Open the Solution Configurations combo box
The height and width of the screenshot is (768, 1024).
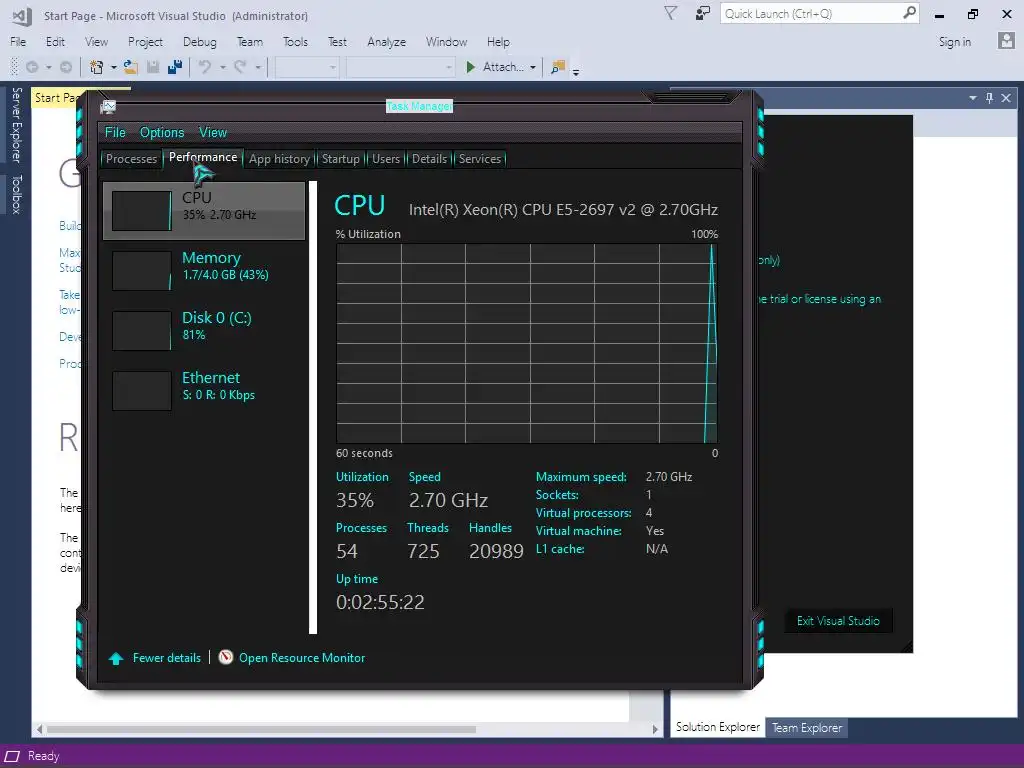307,67
